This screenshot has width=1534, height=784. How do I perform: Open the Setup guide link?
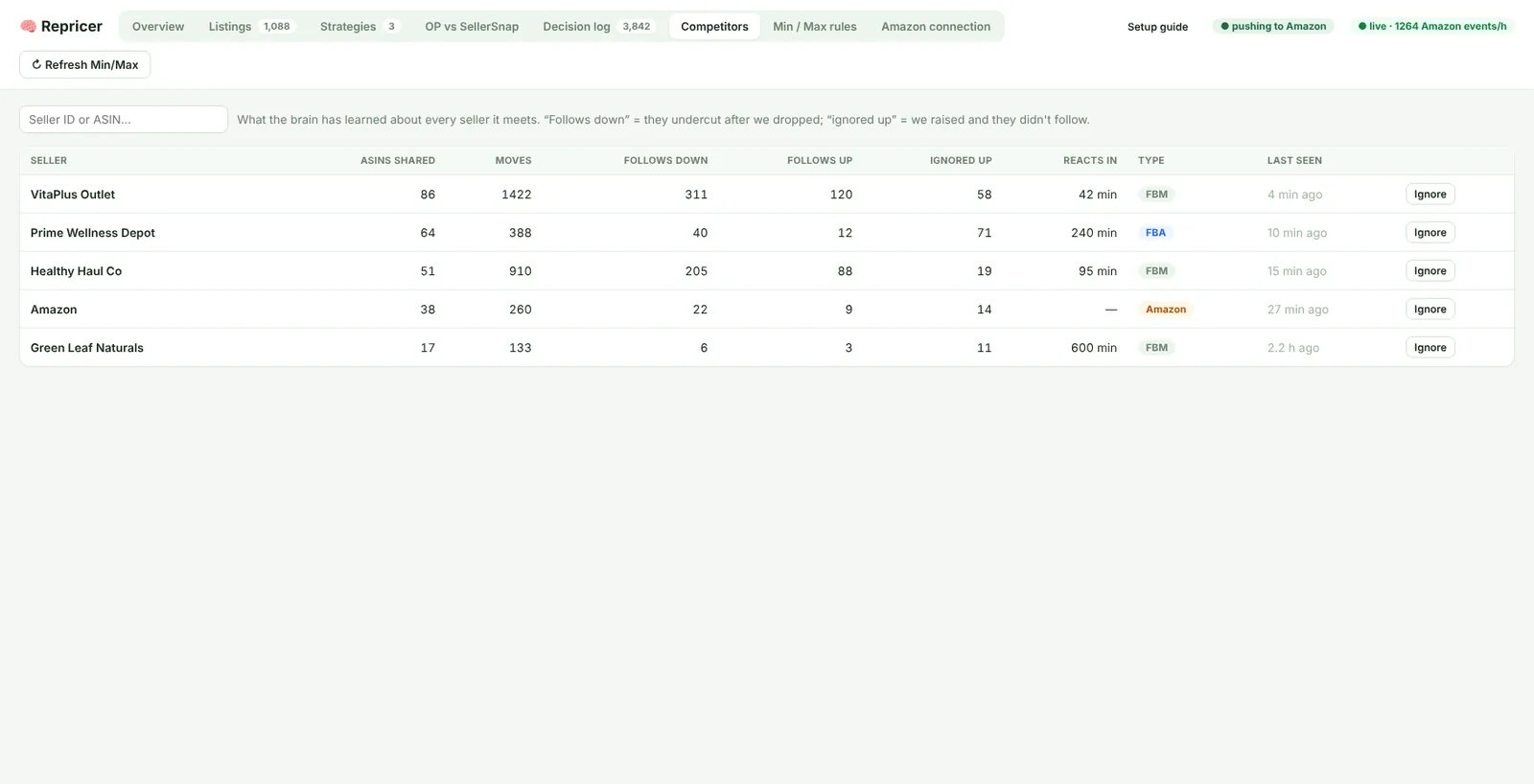(1157, 27)
